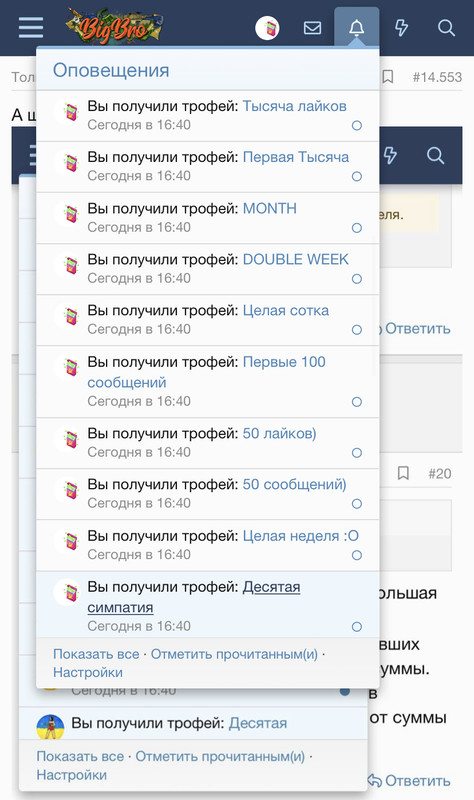Open the MONTH trophy link
This screenshot has width=474, height=800.
269,208
